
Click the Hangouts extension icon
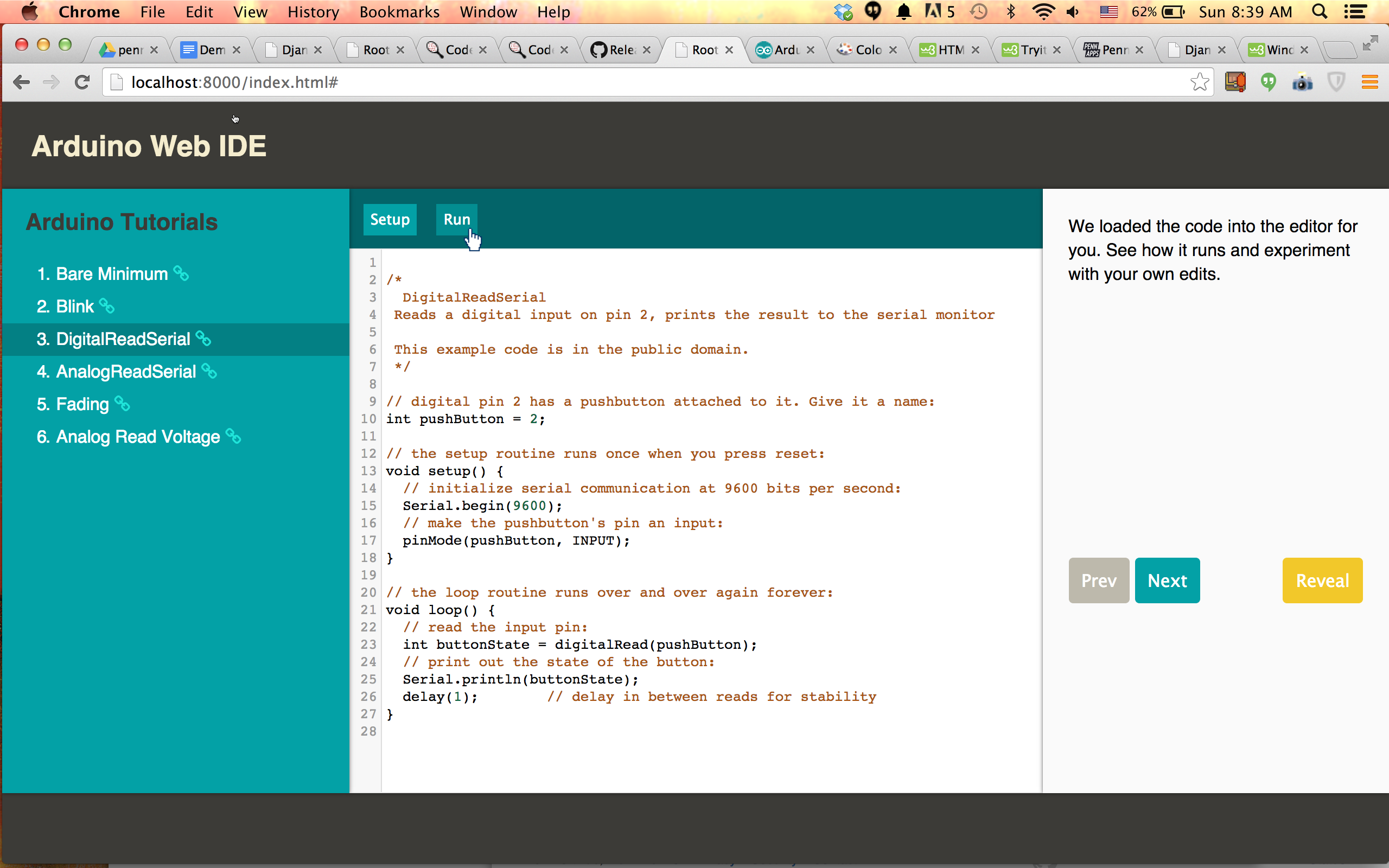[x=1269, y=82]
